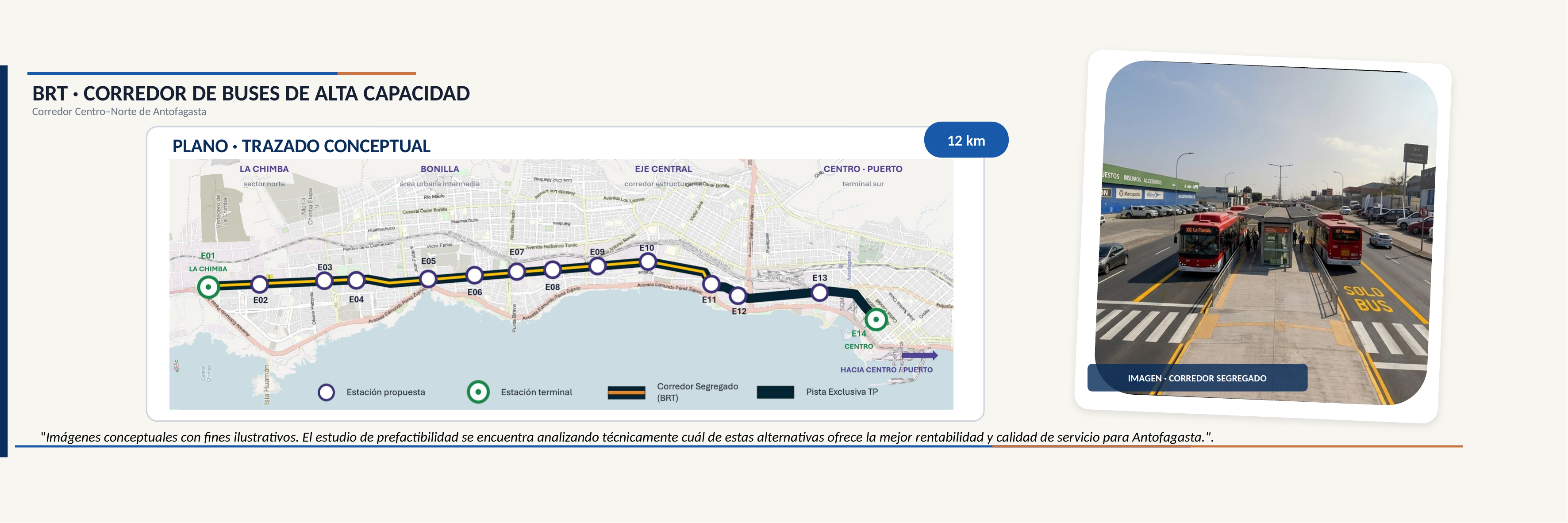
Task: Select the 'CENTRO · PUERTO' zone heading
Action: click(863, 169)
